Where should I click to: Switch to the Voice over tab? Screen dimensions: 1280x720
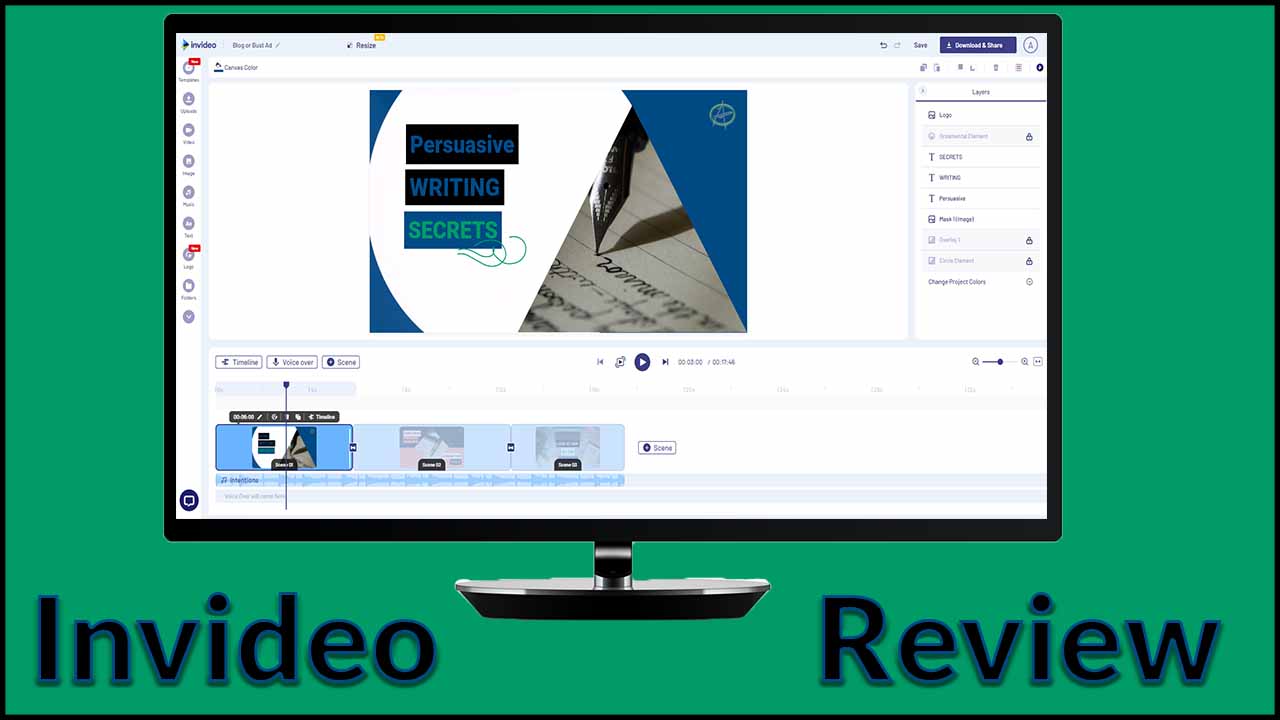point(291,362)
